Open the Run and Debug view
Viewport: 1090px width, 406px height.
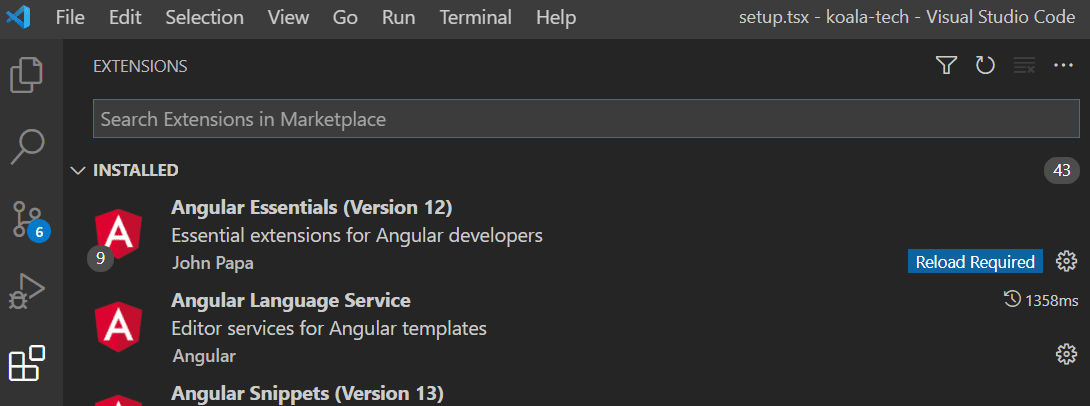click(x=27, y=292)
